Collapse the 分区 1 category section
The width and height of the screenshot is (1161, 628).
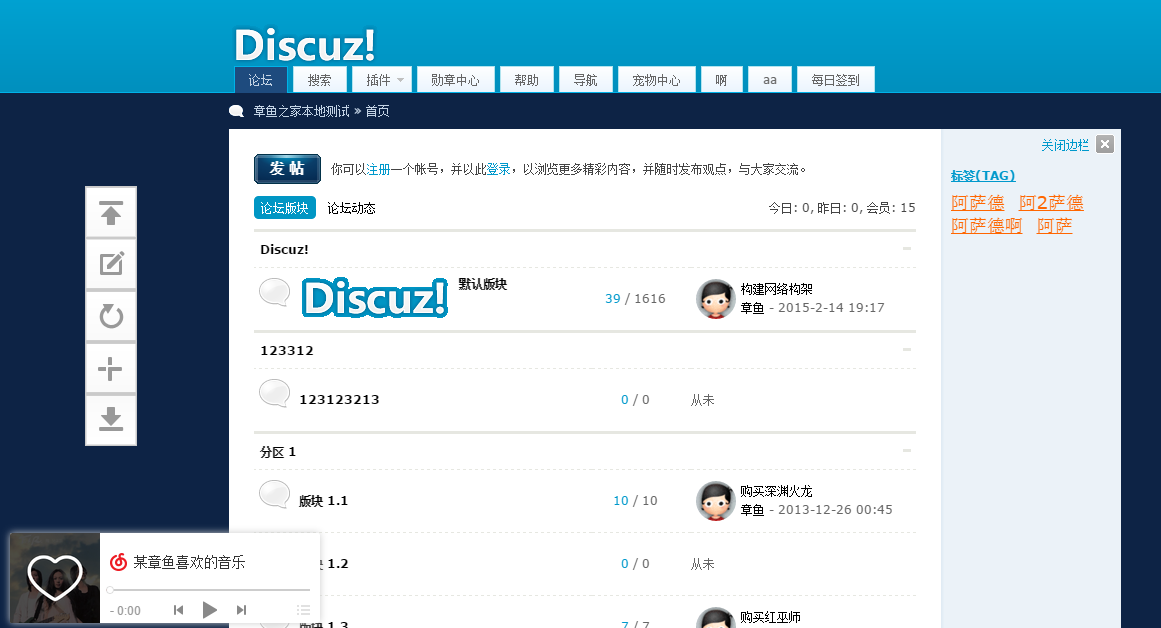tap(907, 450)
